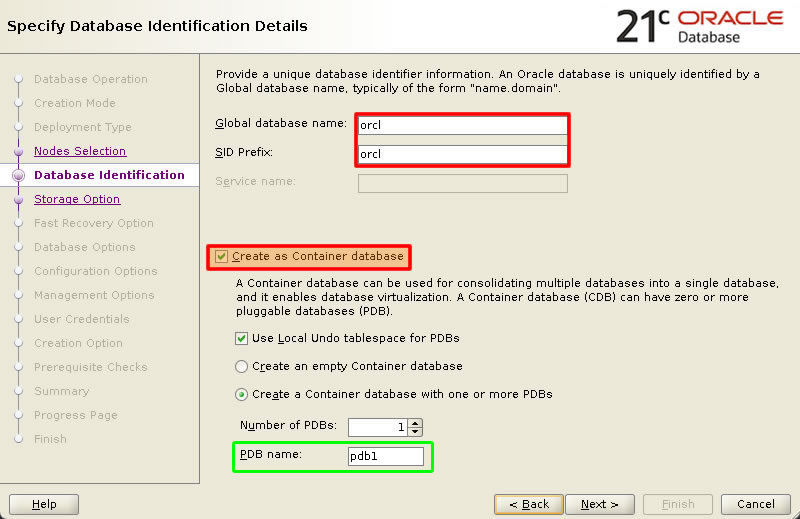Click the Summary step

[62, 391]
